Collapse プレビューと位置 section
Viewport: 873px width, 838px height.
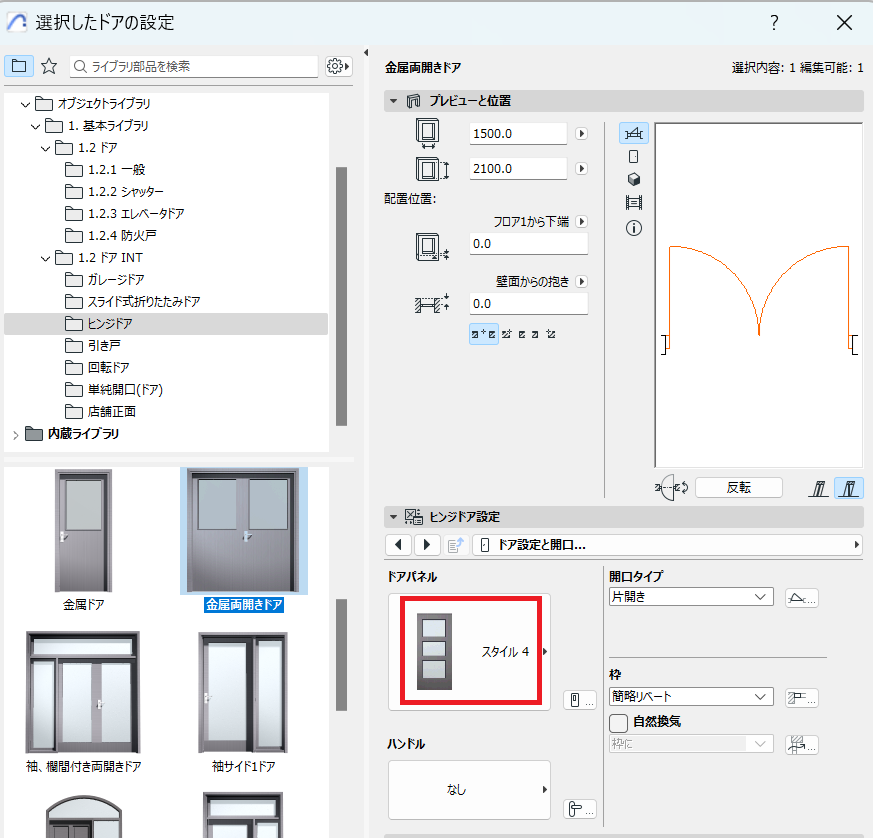tap(394, 101)
